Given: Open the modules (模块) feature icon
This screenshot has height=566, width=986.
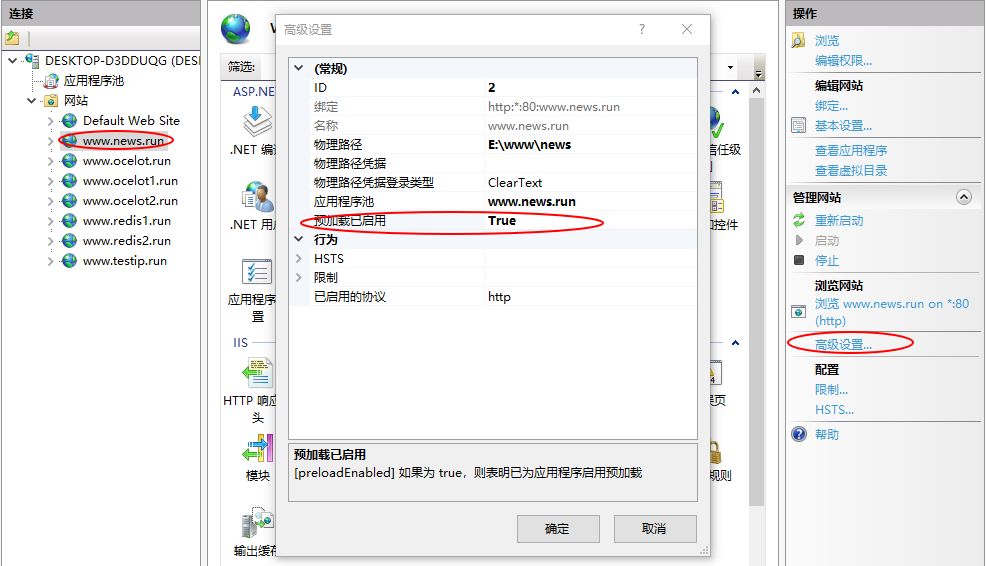Looking at the screenshot, I should click(x=258, y=449).
